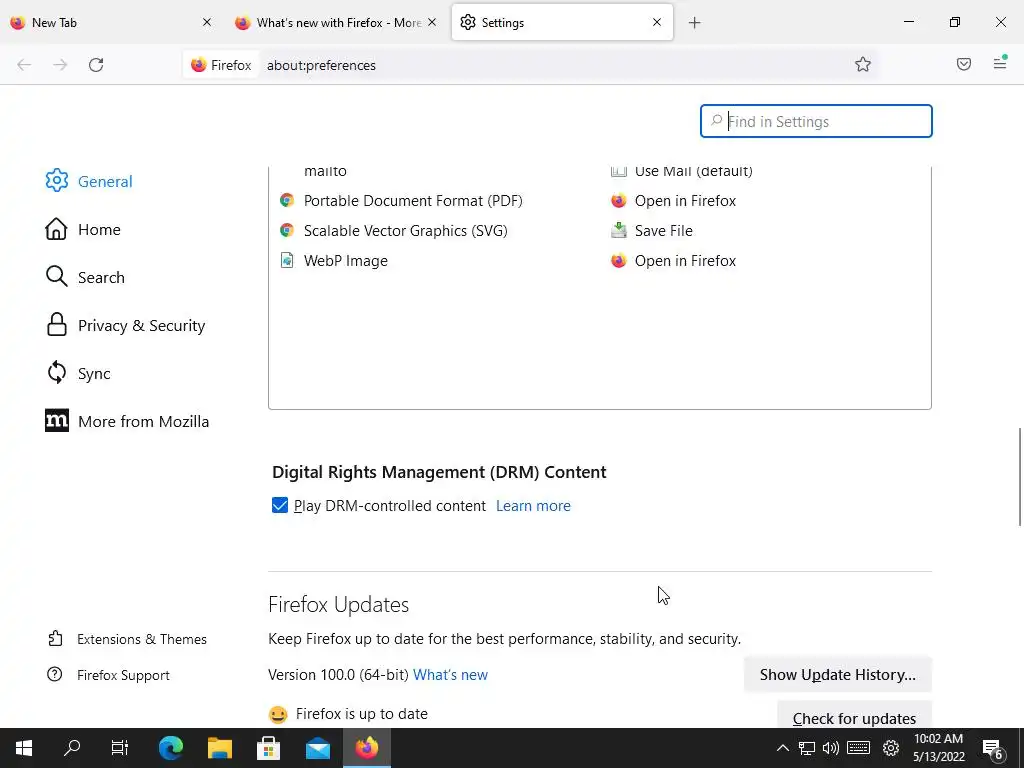The image size is (1024, 768).
Task: Launch Microsoft Edge from the taskbar
Action: pos(171,748)
